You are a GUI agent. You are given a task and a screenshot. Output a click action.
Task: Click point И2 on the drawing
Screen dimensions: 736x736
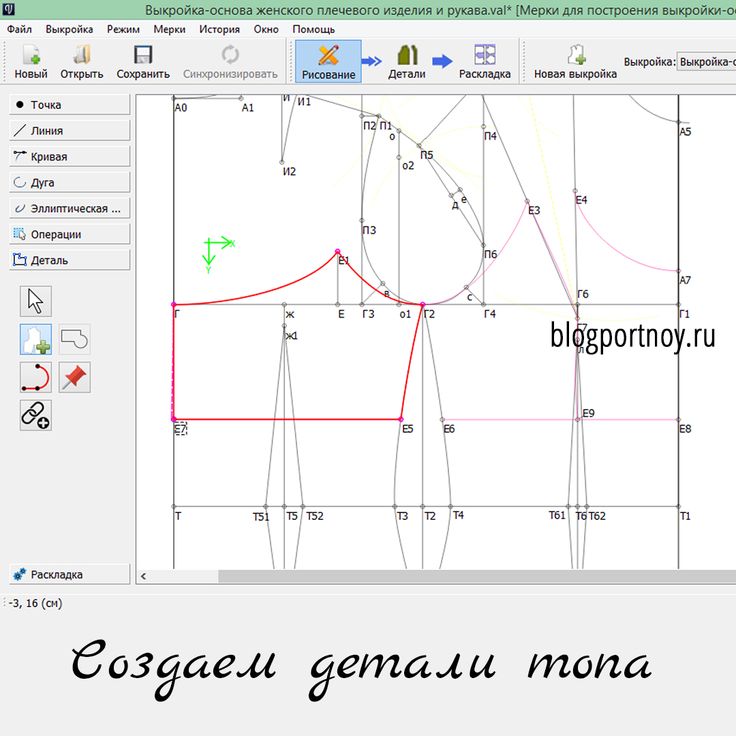(282, 162)
